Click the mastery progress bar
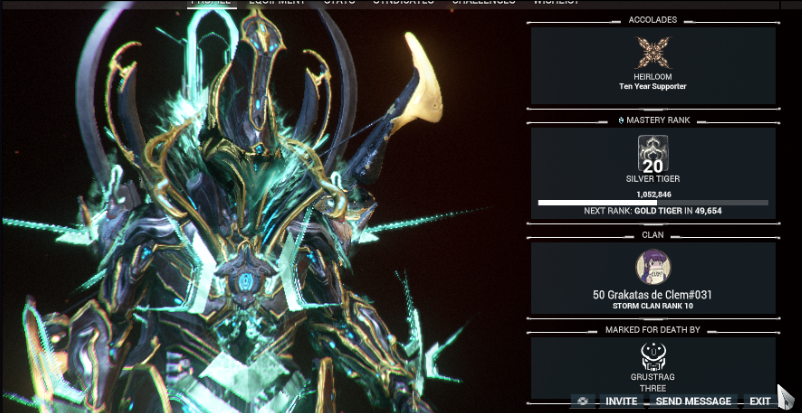 (x=653, y=203)
